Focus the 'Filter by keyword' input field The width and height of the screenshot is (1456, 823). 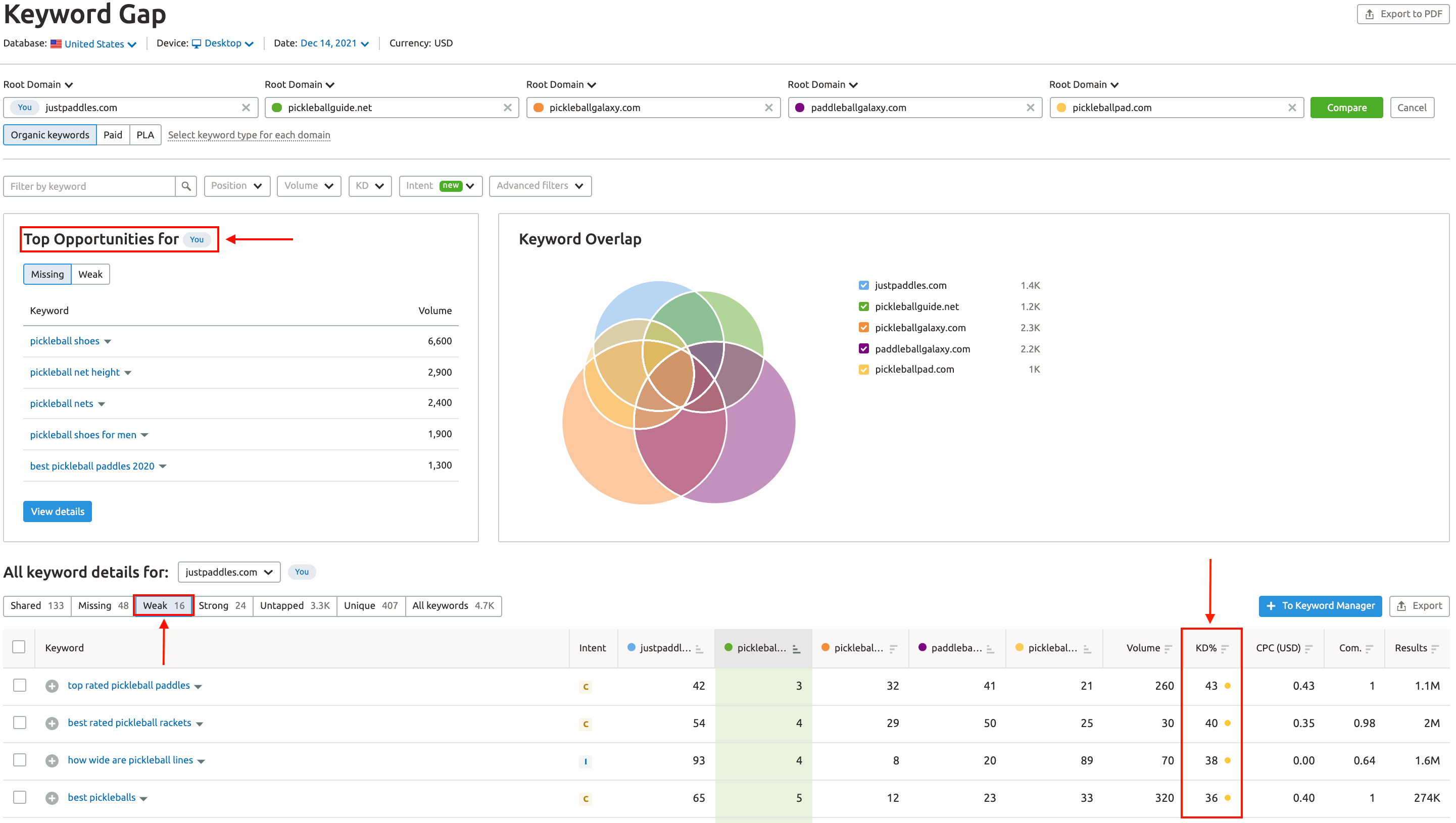[x=89, y=186]
